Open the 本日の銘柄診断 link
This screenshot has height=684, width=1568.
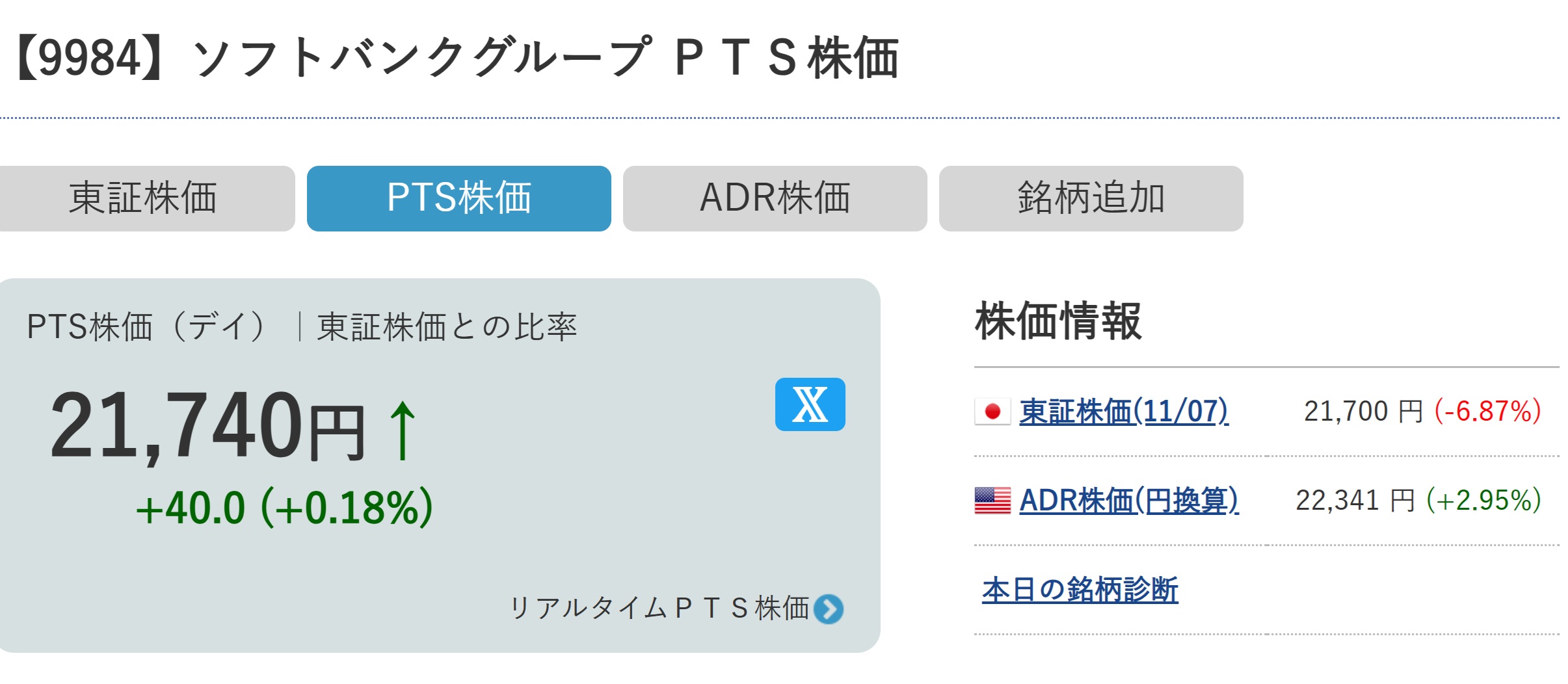coord(1080,590)
